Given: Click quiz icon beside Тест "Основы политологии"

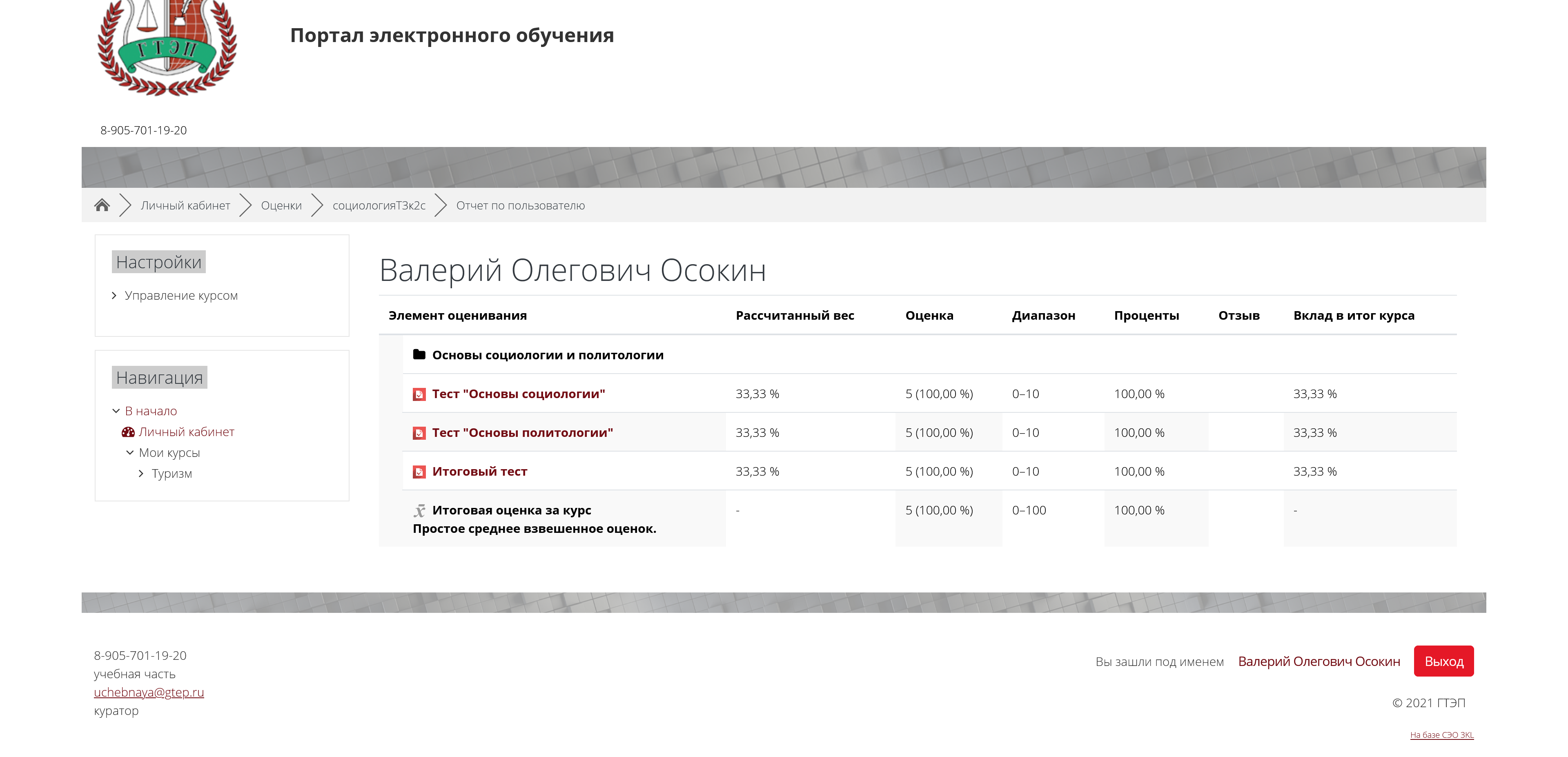Looking at the screenshot, I should (x=419, y=433).
